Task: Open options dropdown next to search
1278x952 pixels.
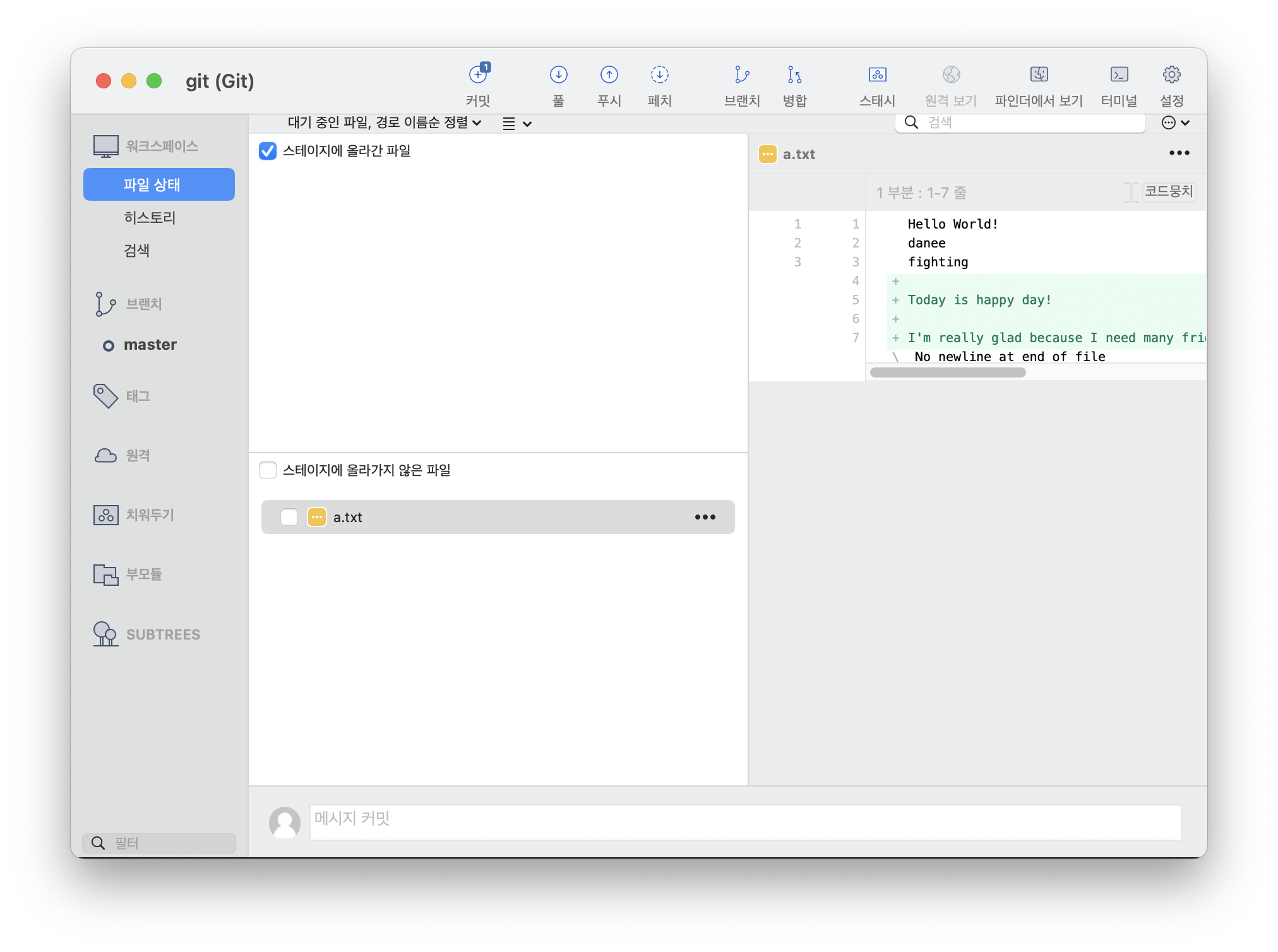Action: [x=1176, y=122]
